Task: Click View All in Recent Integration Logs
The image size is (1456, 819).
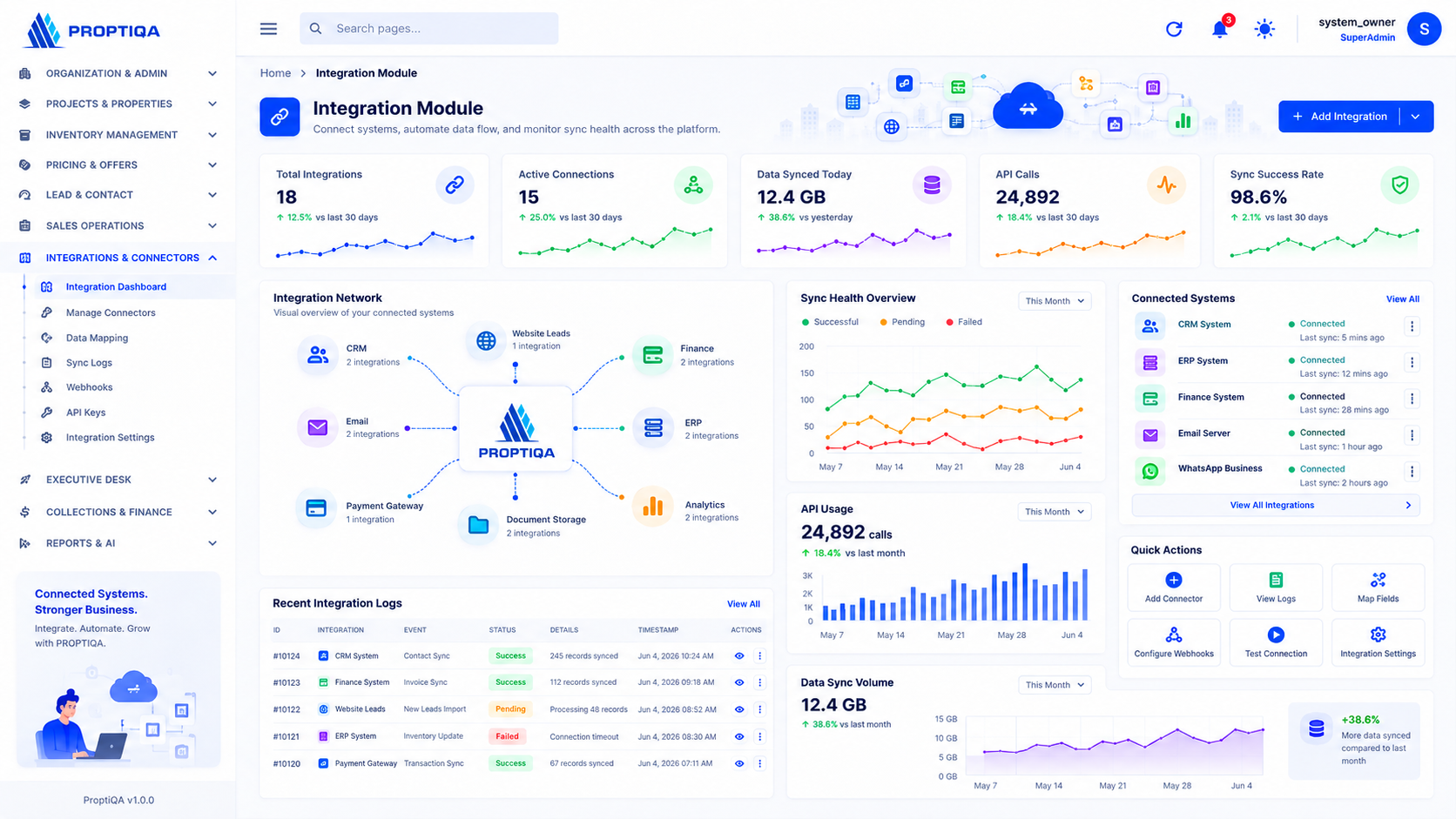Action: [743, 604]
